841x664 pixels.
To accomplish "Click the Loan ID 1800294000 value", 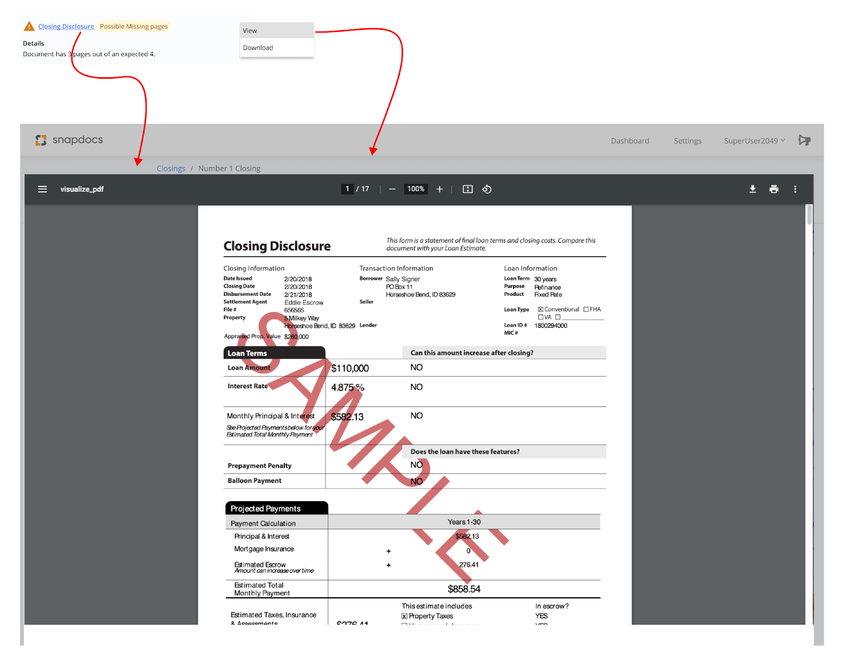I will click(551, 326).
